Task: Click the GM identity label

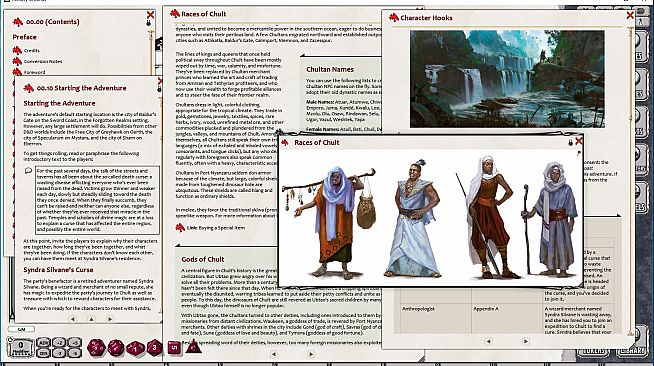Action: point(21,329)
